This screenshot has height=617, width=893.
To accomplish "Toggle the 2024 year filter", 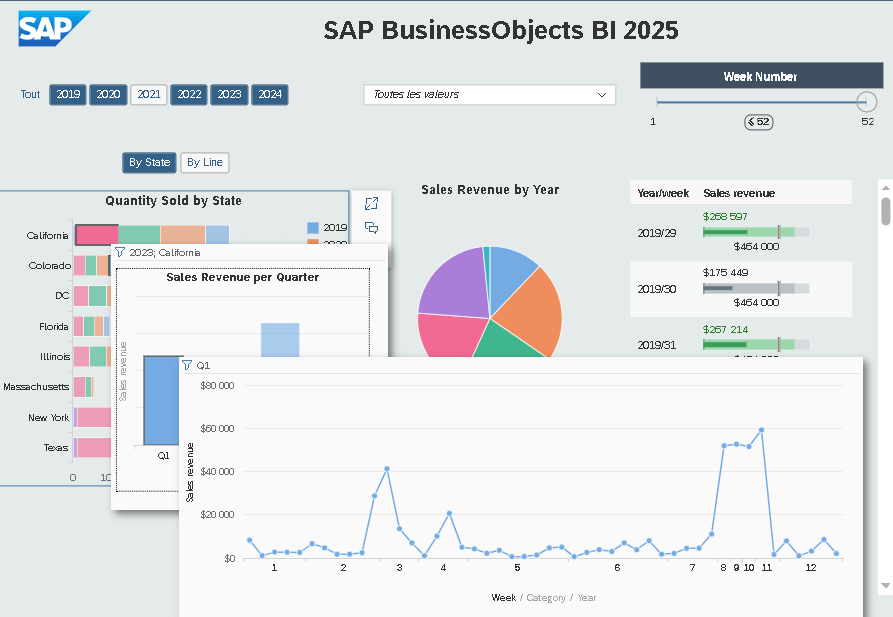I will [x=270, y=95].
